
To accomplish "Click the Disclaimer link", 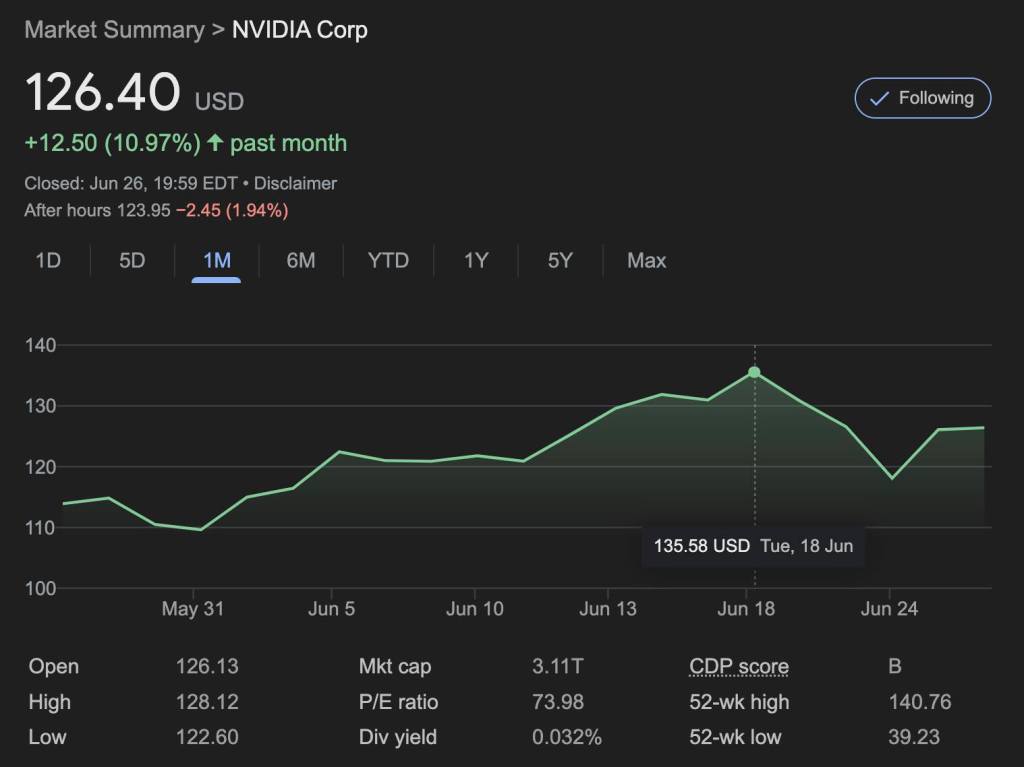I will point(295,184).
